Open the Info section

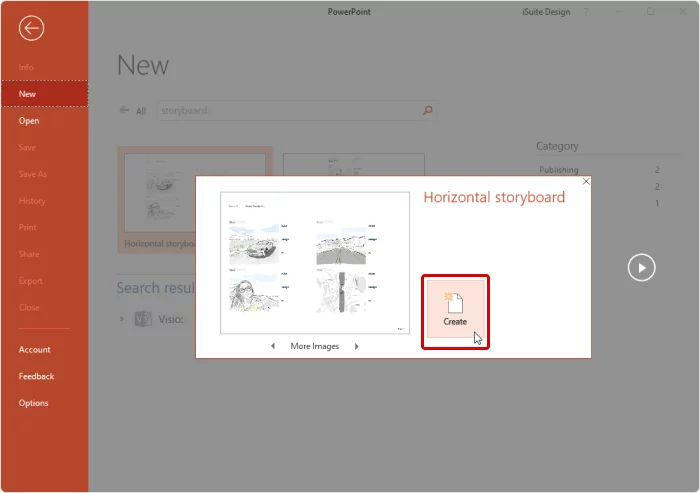click(26, 67)
